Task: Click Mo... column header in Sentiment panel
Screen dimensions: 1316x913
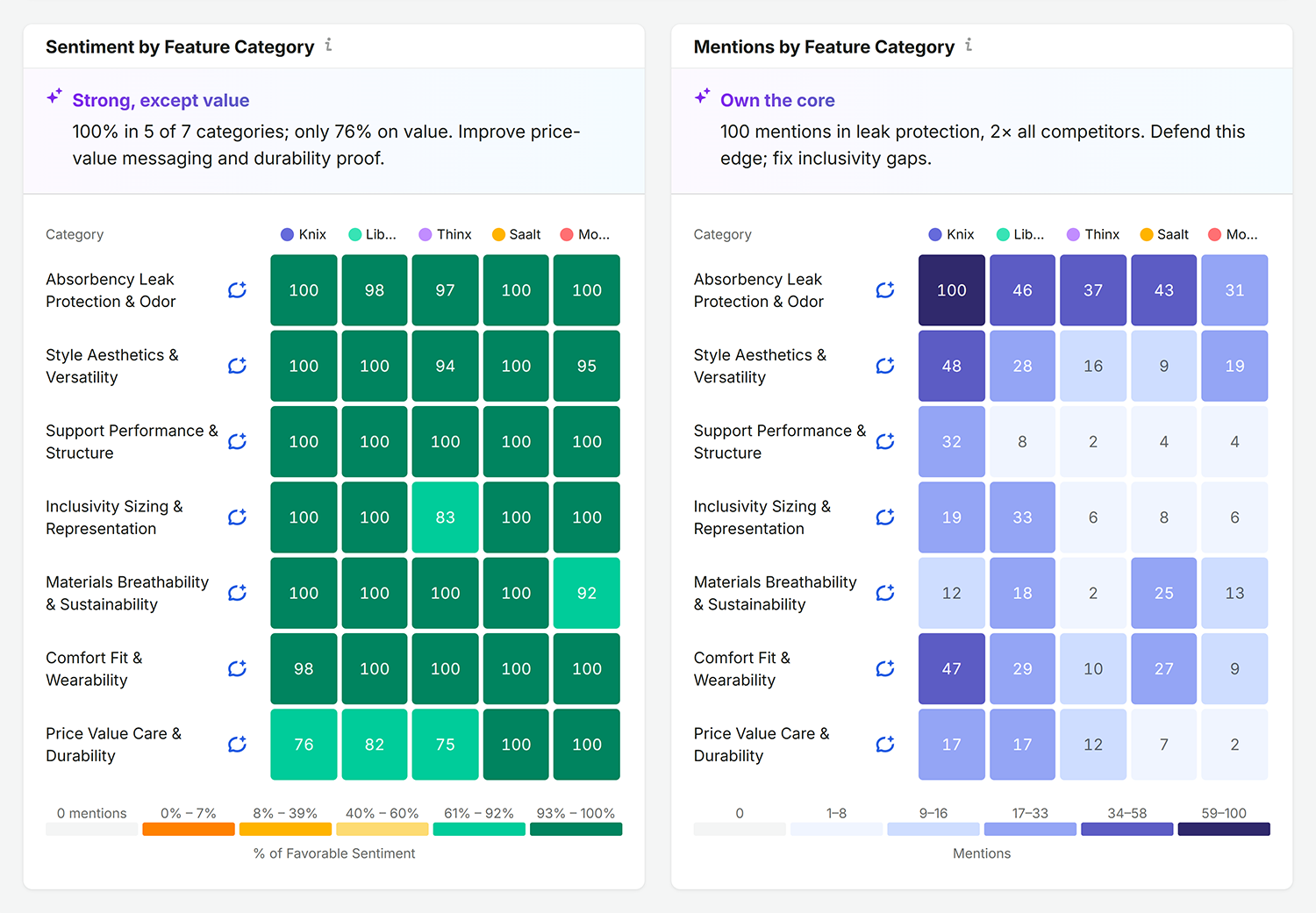Action: [x=585, y=234]
